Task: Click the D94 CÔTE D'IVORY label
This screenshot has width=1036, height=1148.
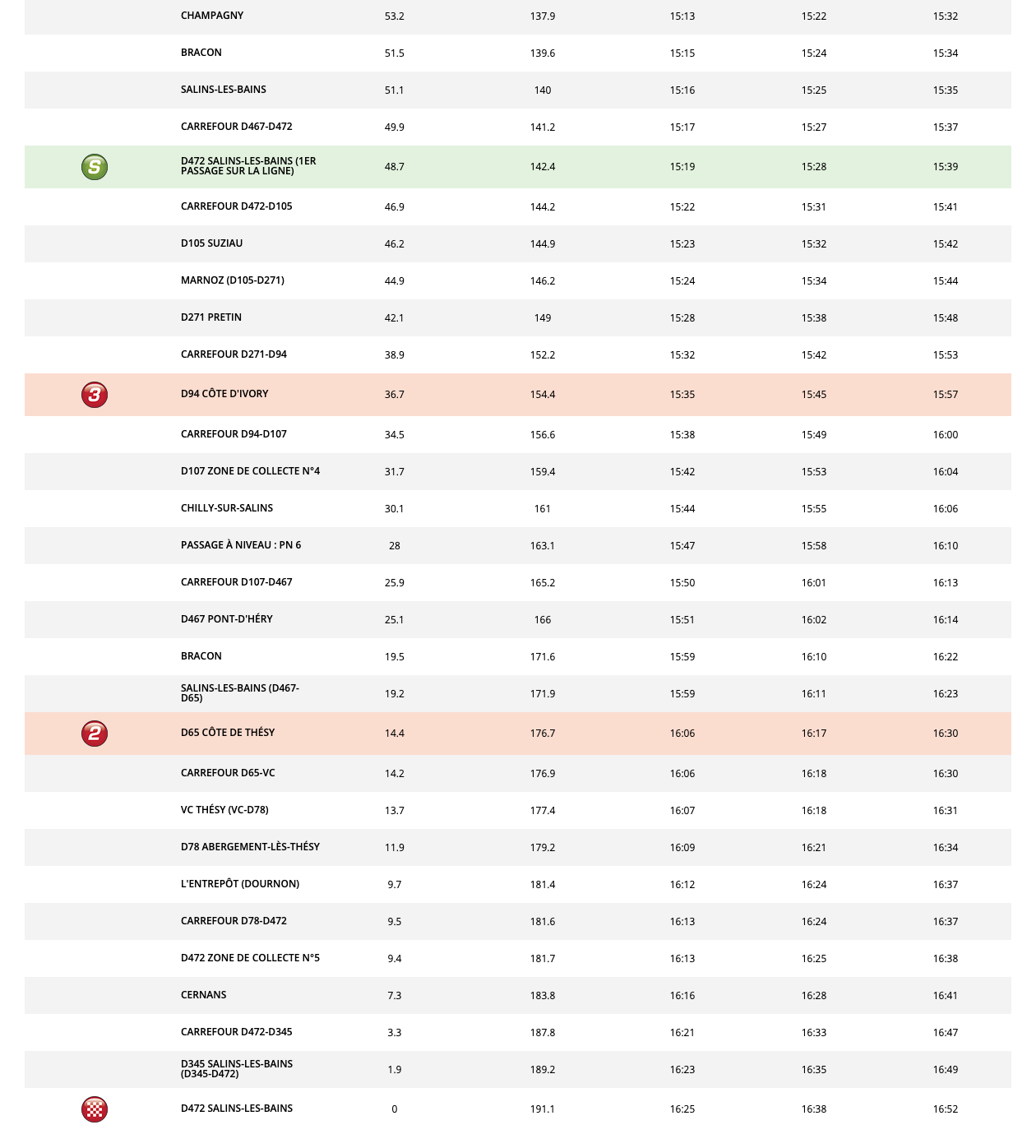Action: [224, 394]
